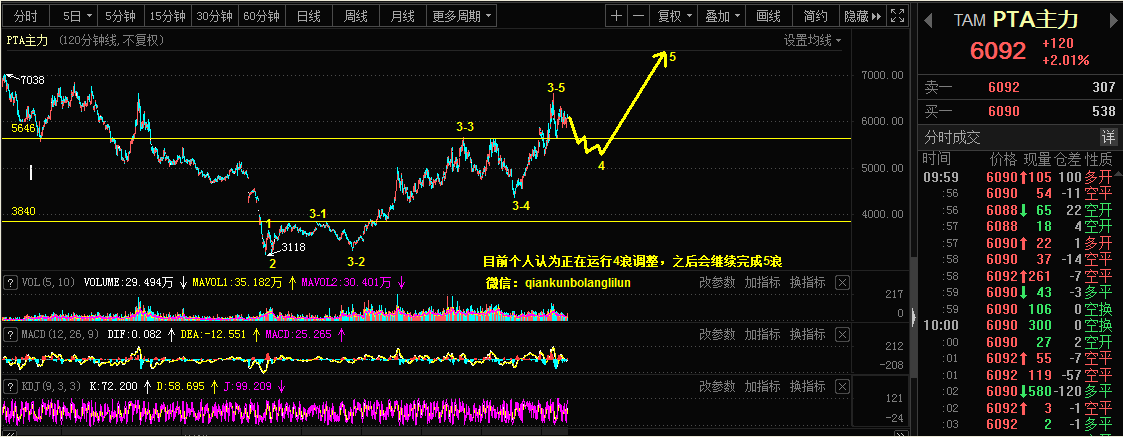This screenshot has width=1123, height=437.
Task: Enter fullscreen chart view icon
Action: [x=898, y=16]
